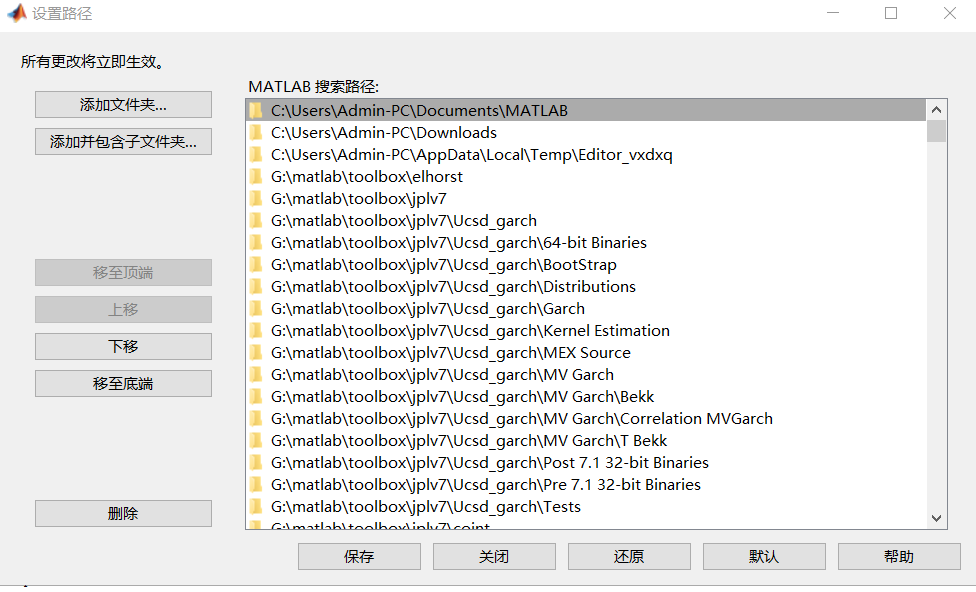Open 帮助 help button
976x592 pixels.
coord(899,557)
